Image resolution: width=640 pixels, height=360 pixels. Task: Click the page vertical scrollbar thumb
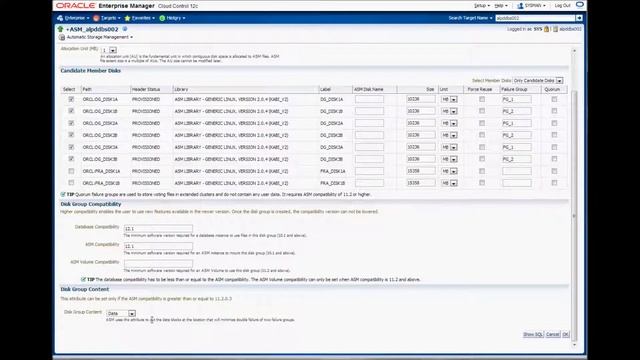(x=574, y=215)
